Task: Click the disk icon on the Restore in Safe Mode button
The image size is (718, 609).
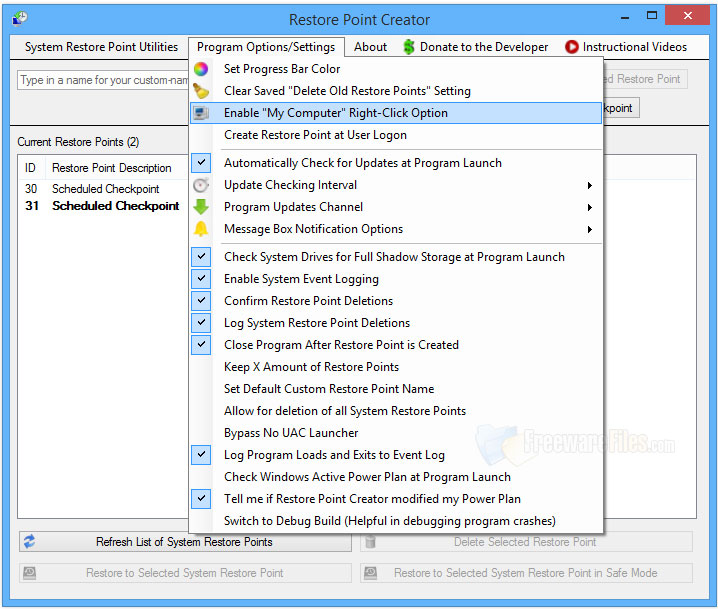Action: point(370,573)
